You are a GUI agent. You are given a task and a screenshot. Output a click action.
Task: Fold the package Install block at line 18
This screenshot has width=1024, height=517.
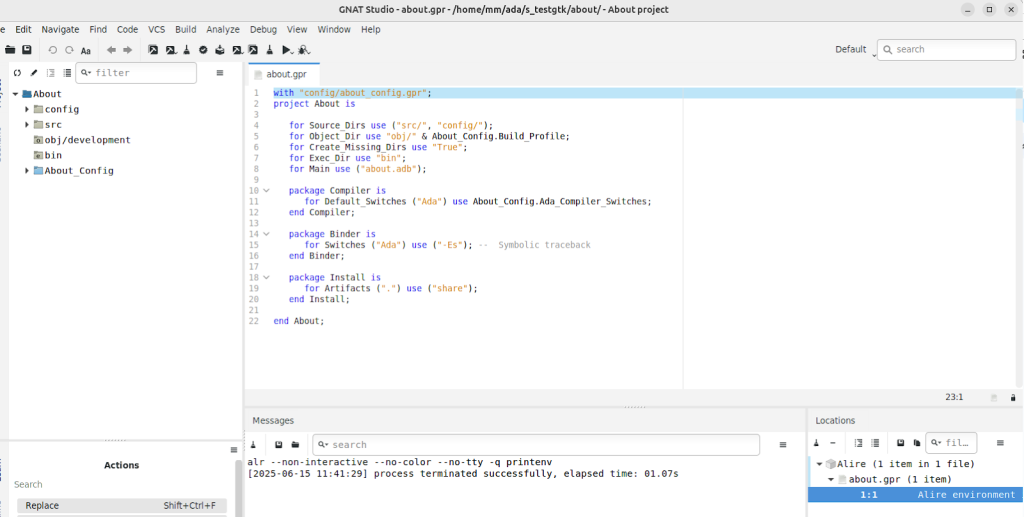pyautogui.click(x=266, y=277)
